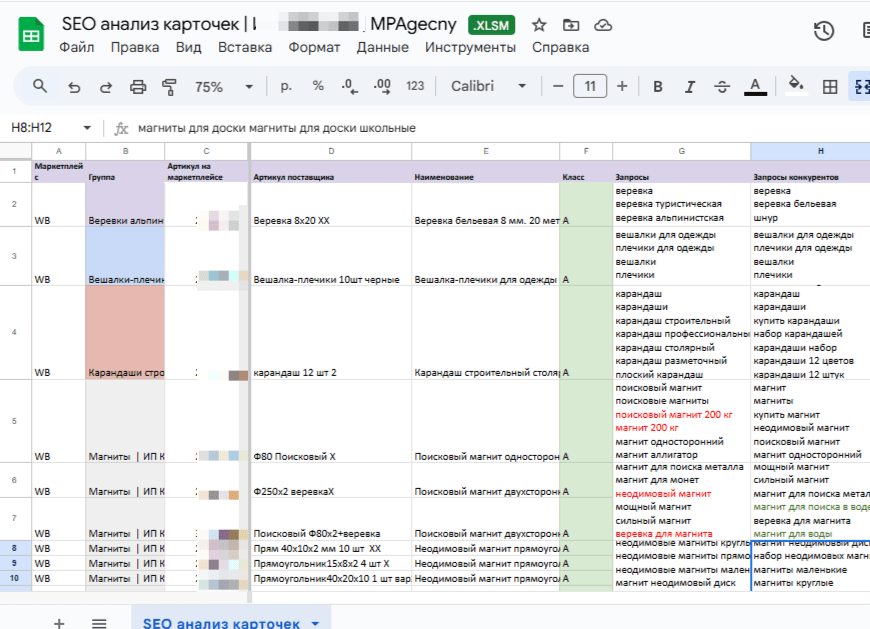Toggle bold formatting
This screenshot has height=629, width=870.
click(657, 87)
